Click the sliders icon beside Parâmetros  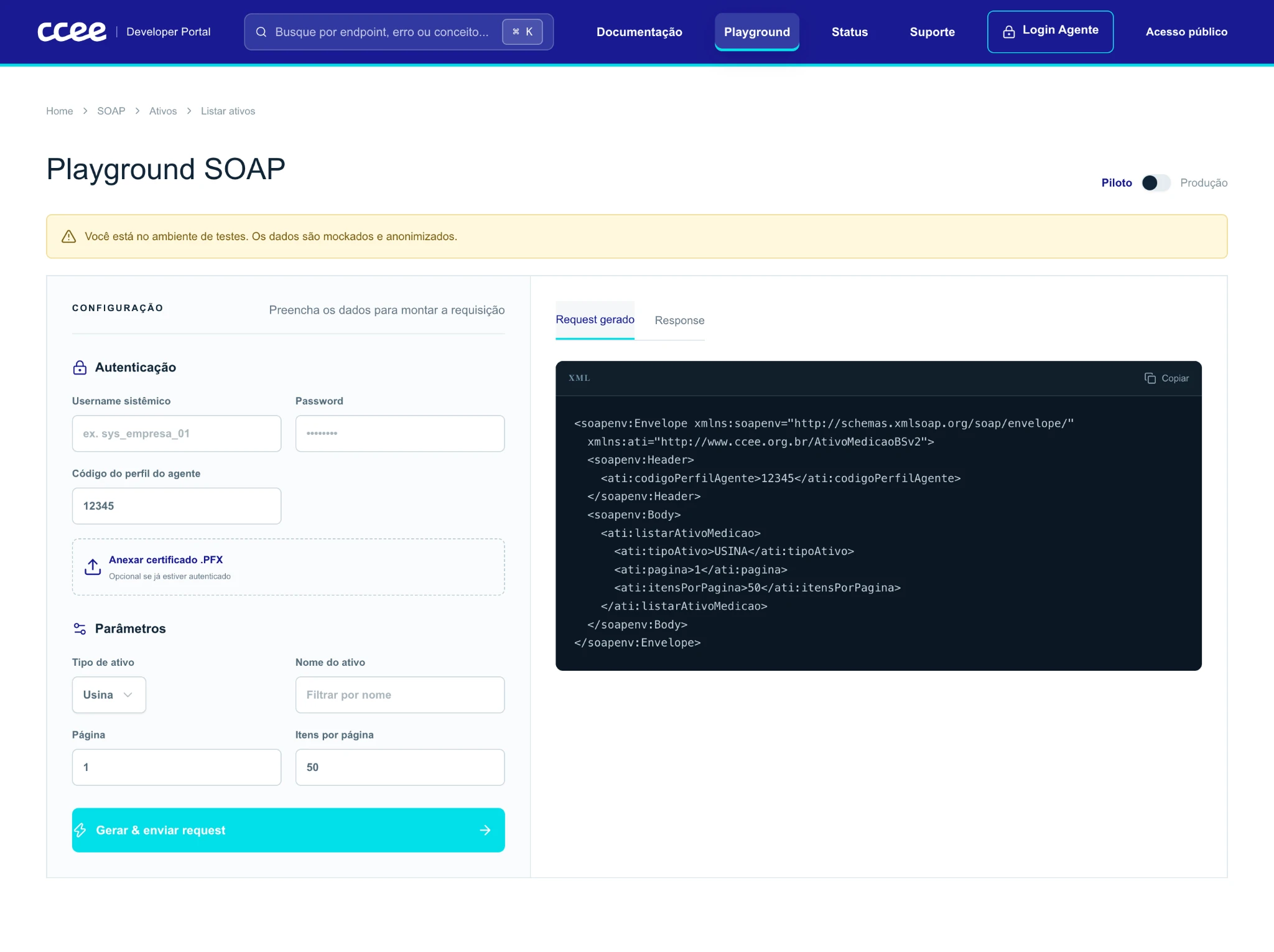pyautogui.click(x=80, y=629)
